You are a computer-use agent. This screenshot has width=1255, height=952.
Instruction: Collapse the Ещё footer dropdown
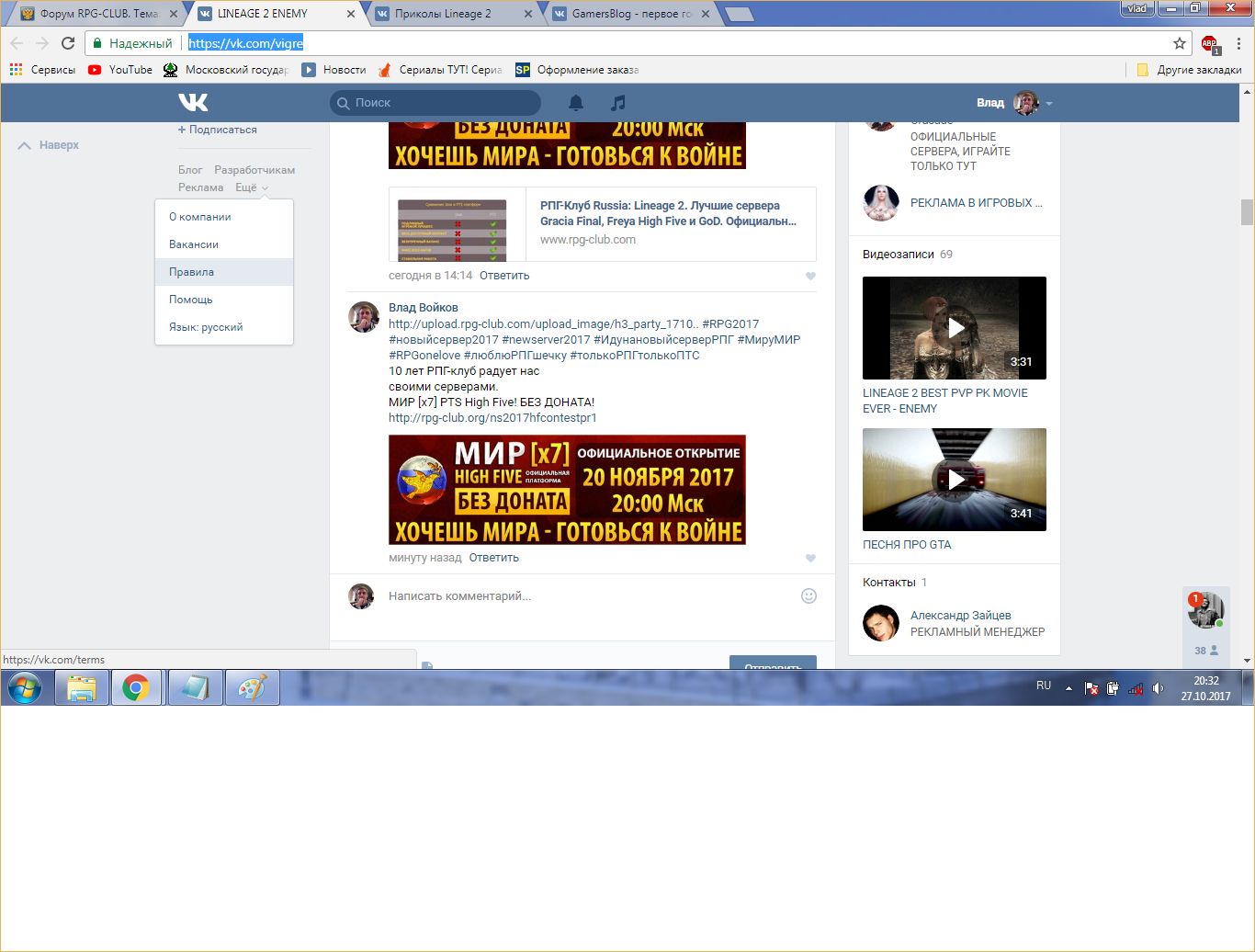click(251, 187)
